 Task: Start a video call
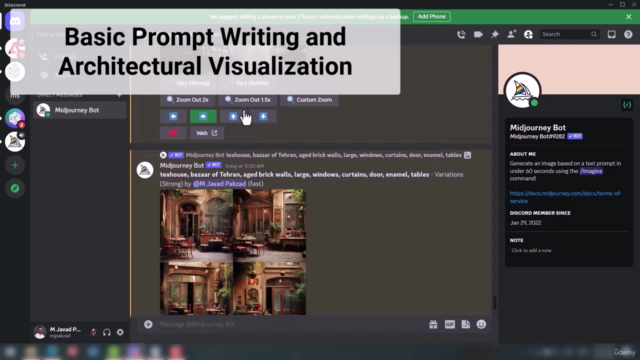click(478, 34)
